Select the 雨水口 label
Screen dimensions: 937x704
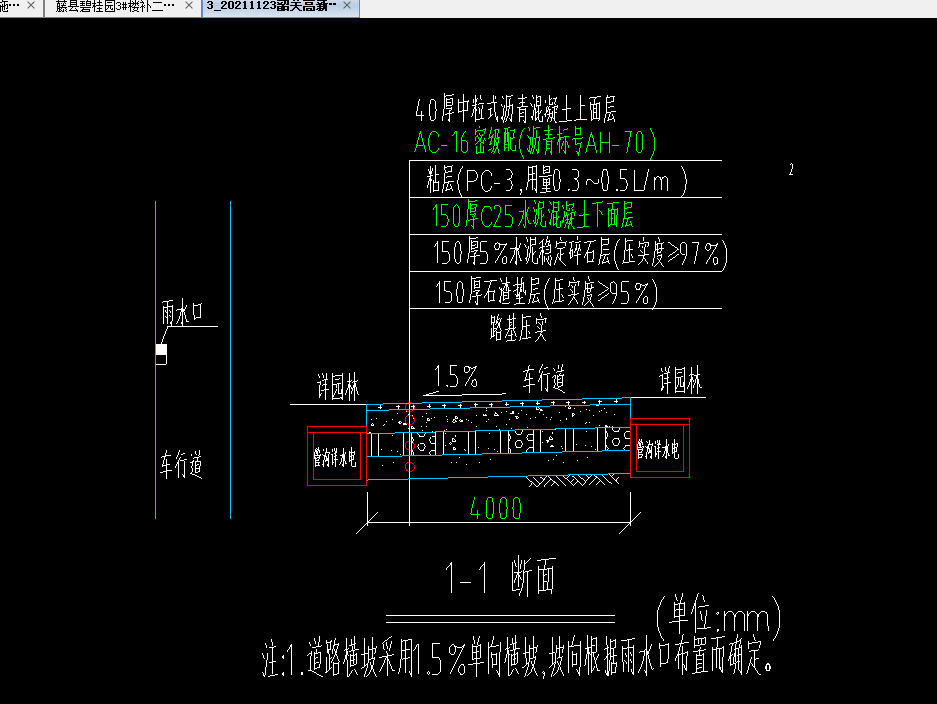click(182, 313)
